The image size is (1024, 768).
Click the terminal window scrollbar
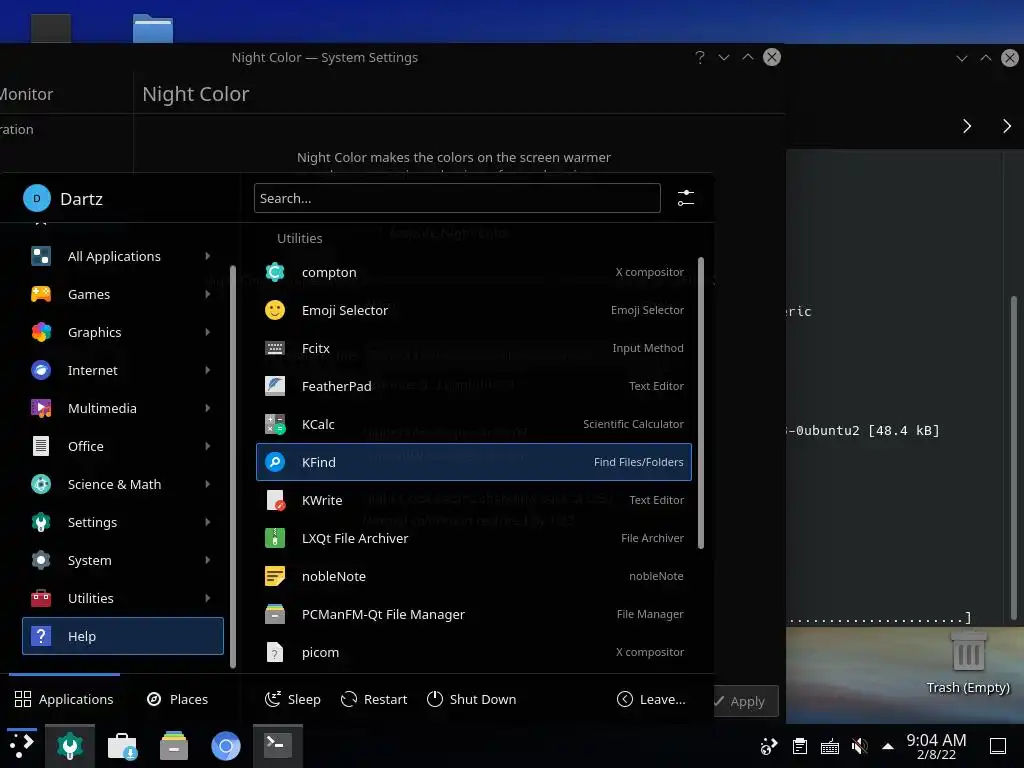pos(1014,457)
